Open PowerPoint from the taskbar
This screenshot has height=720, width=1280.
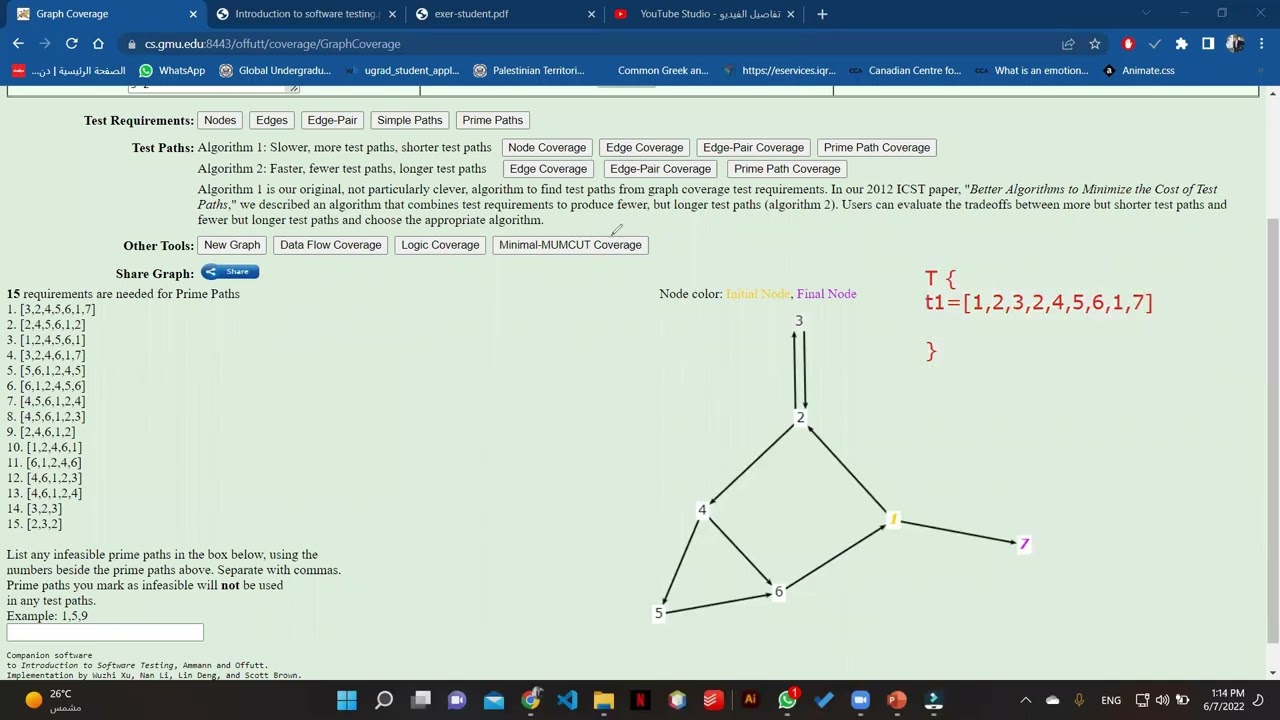click(897, 700)
